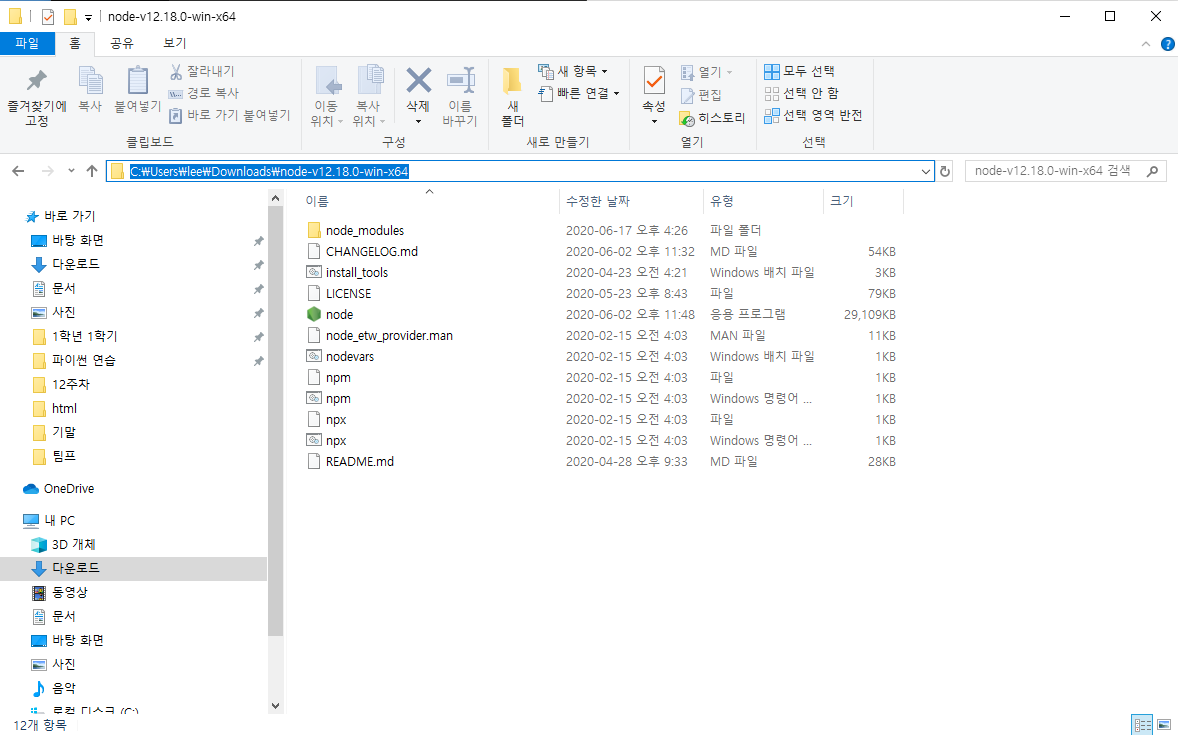Screen dimensions: 1178x735
Task: Select the nodevars batch file
Action: tap(349, 357)
